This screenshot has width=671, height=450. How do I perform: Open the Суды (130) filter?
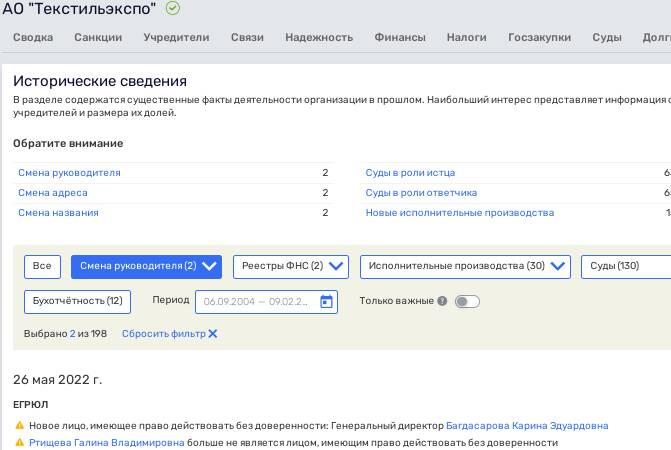626,266
